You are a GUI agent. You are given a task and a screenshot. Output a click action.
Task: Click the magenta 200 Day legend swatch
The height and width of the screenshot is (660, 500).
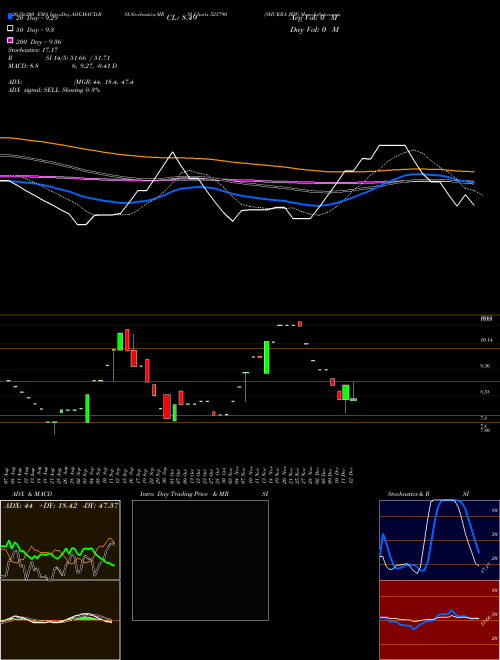point(11,40)
